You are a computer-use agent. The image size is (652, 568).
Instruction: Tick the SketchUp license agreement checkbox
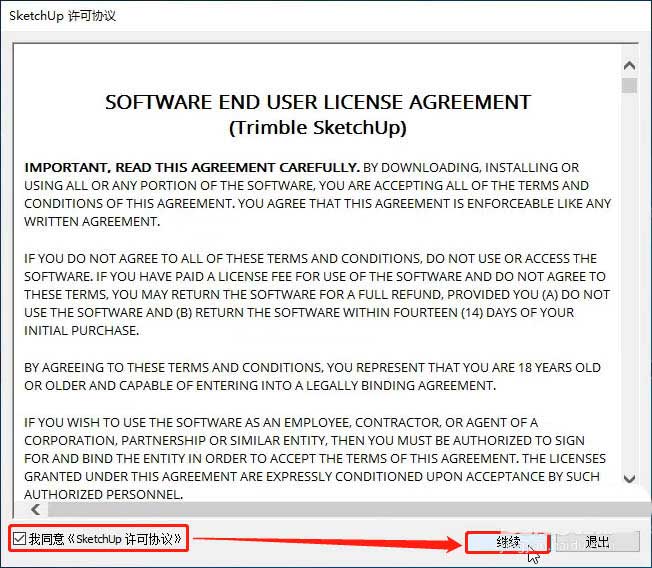click(x=20, y=538)
